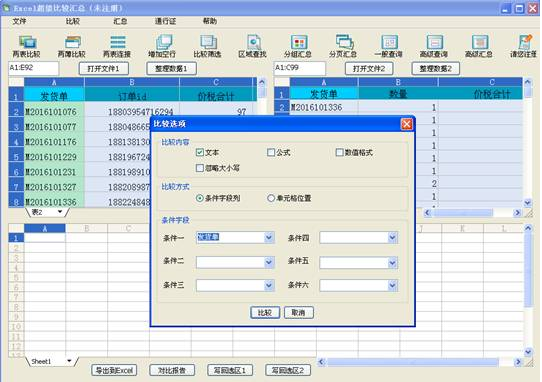Click the 分组汇总 toolbar icon
The height and width of the screenshot is (382, 542).
298,43
